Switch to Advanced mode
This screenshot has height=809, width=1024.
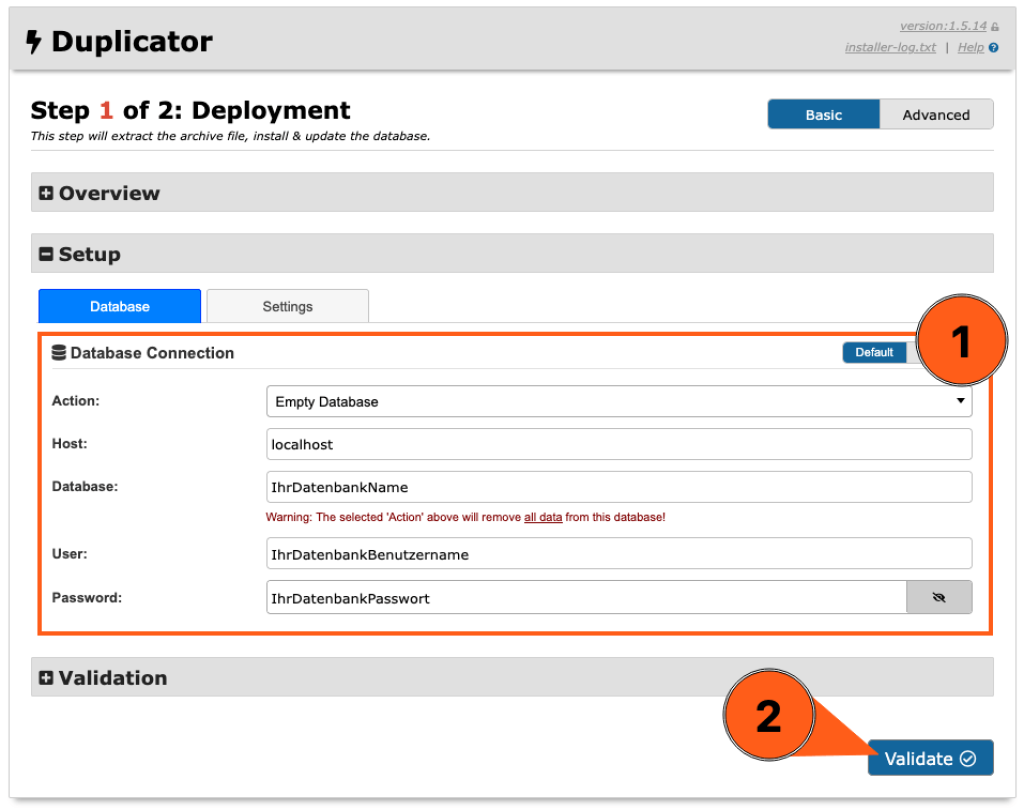(x=936, y=114)
